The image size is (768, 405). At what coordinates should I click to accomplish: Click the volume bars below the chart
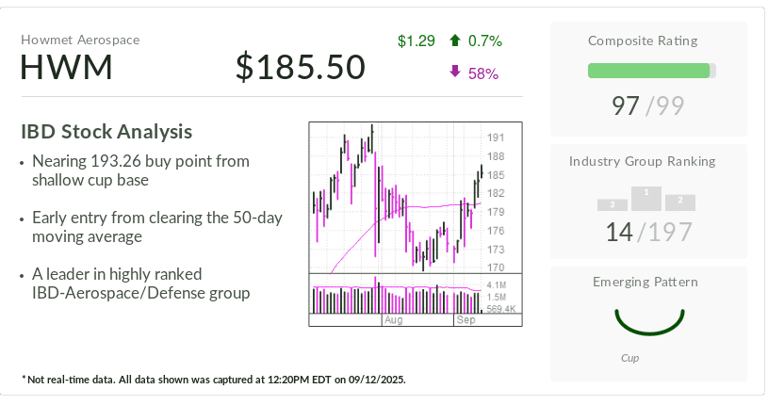point(397,299)
